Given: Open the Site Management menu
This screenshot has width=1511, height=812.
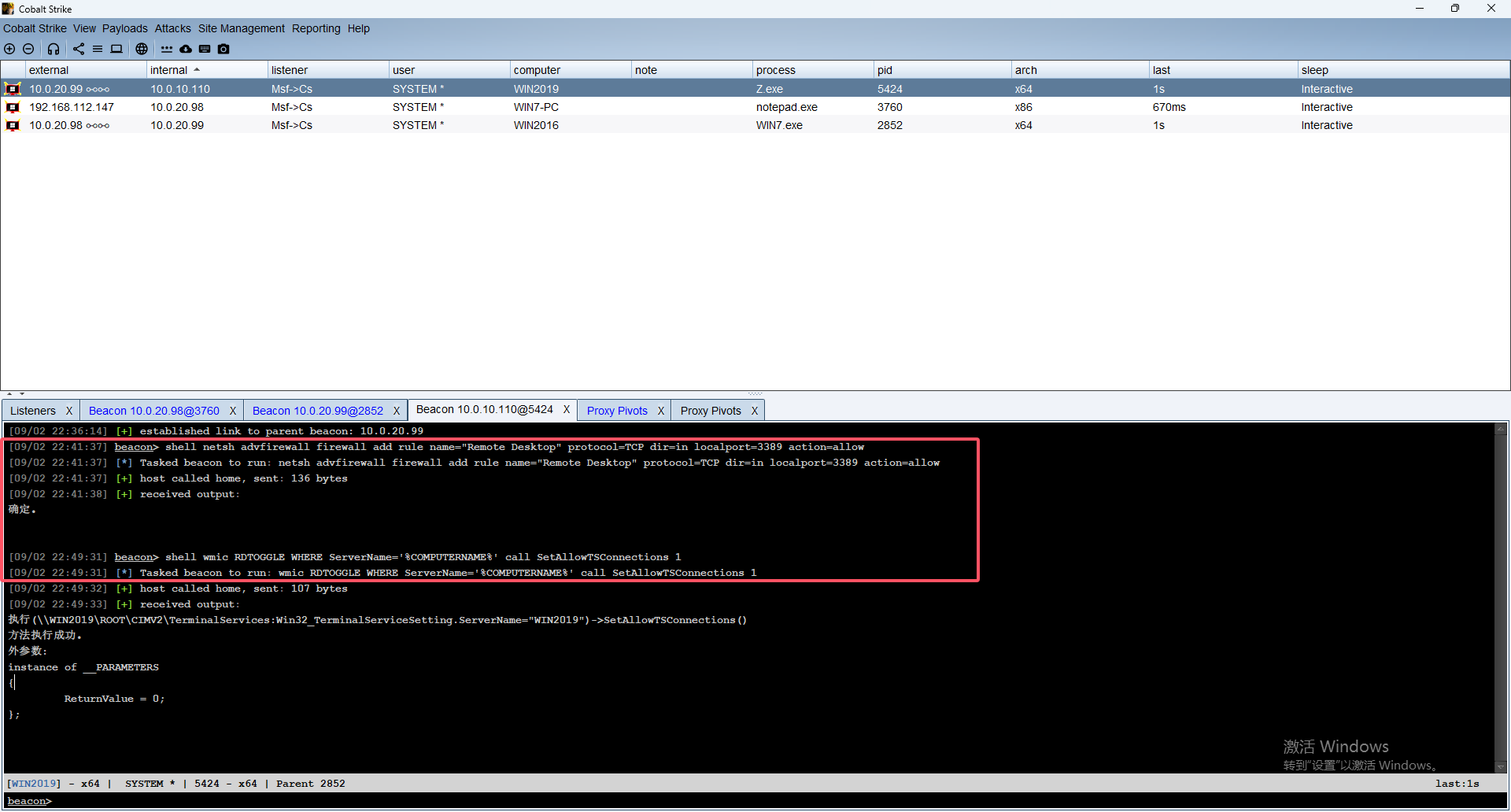Looking at the screenshot, I should tap(242, 28).
